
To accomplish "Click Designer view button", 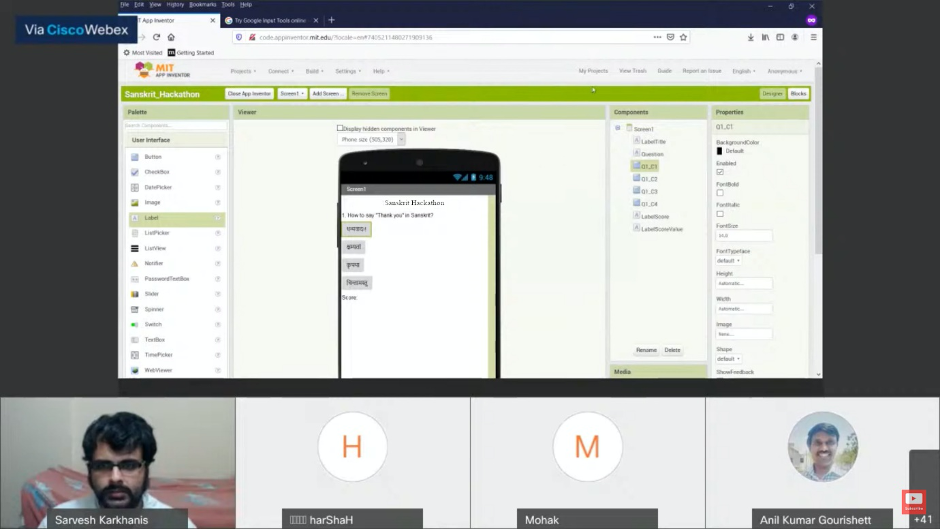I will pos(772,94).
